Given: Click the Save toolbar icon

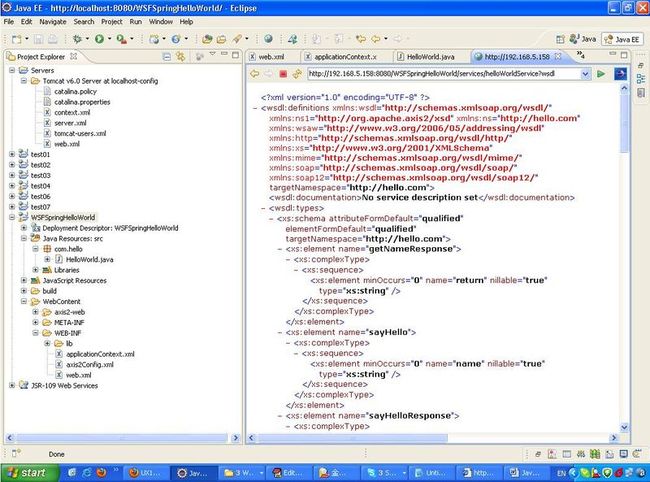Looking at the screenshot, I should pos(39,39).
